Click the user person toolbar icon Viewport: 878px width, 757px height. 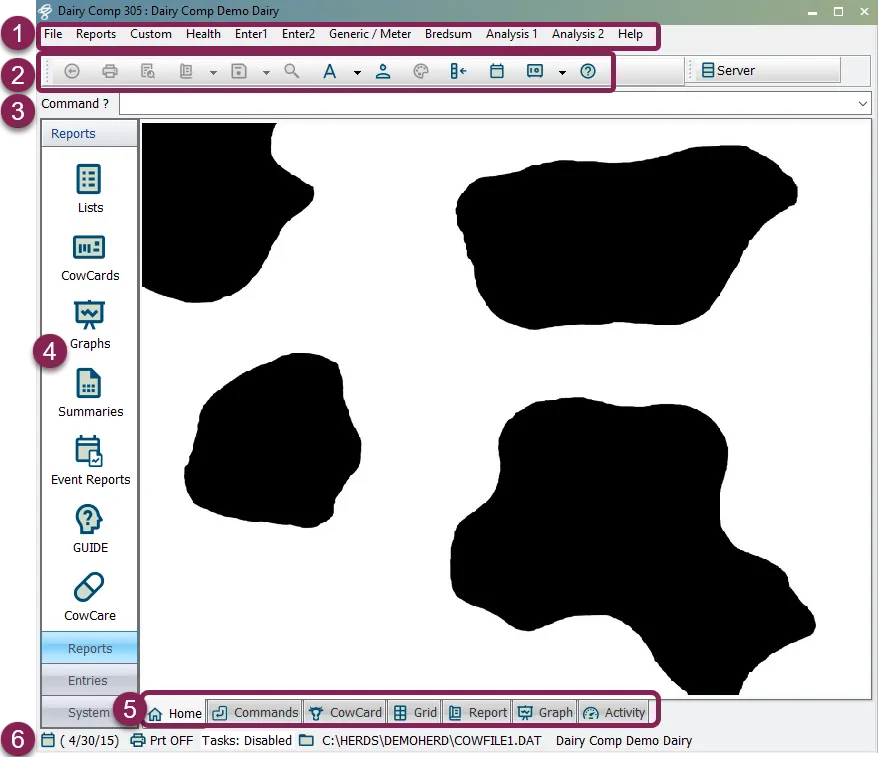[x=383, y=71]
